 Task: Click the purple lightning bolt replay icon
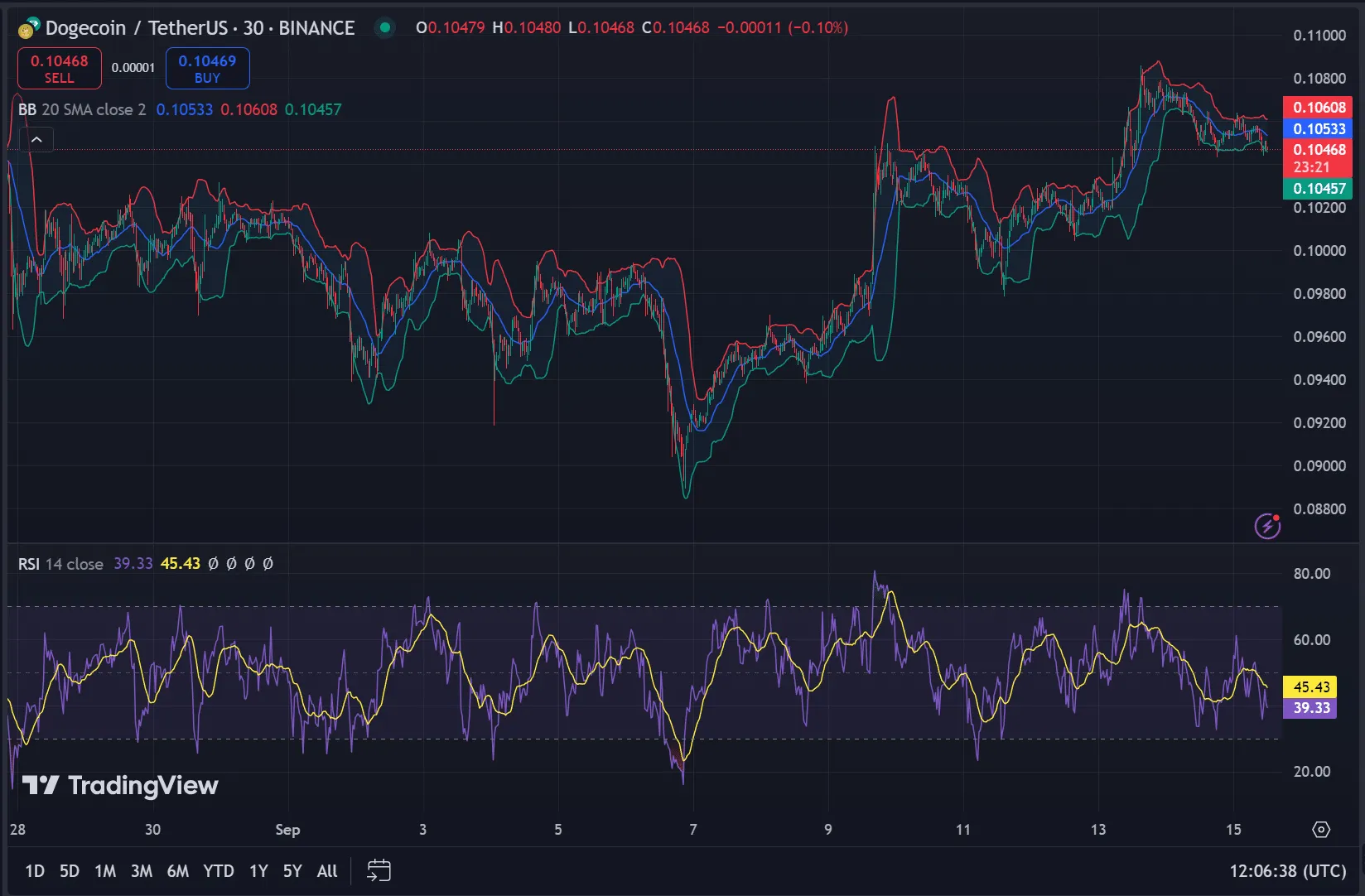coord(1267,525)
